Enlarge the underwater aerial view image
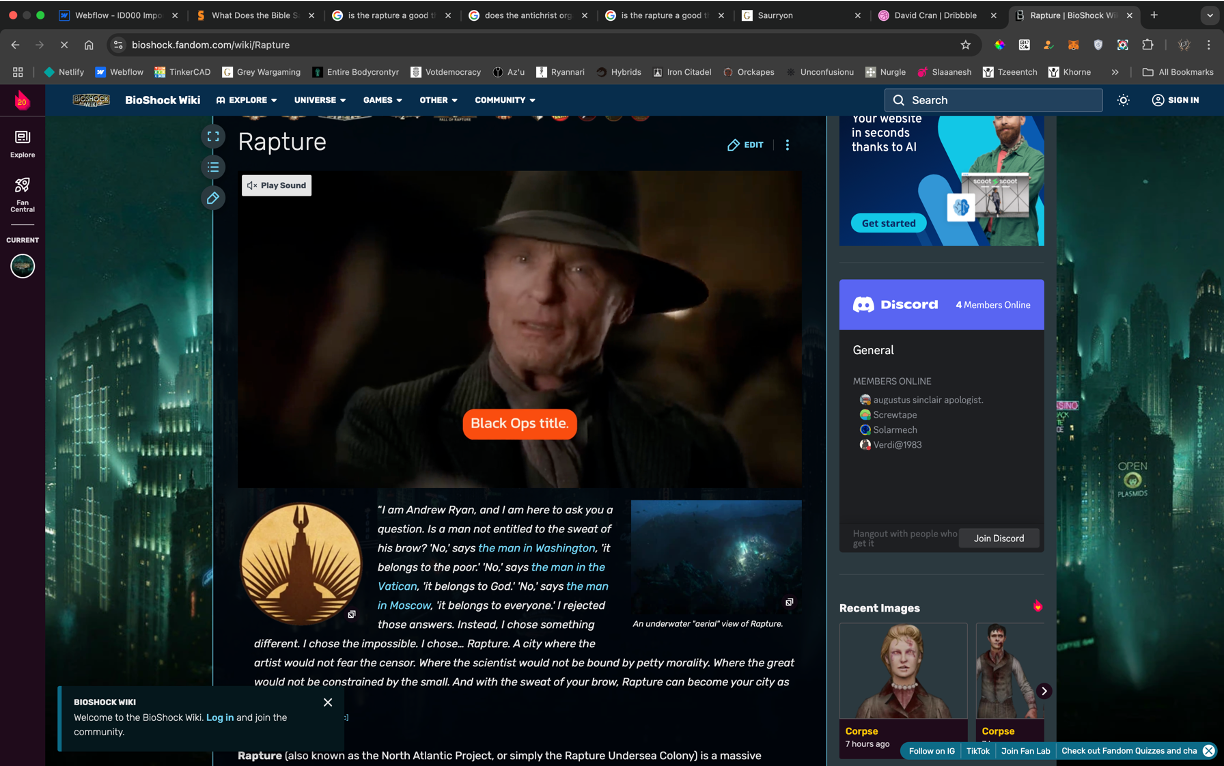Image resolution: width=1224 pixels, height=766 pixels. pos(789,602)
